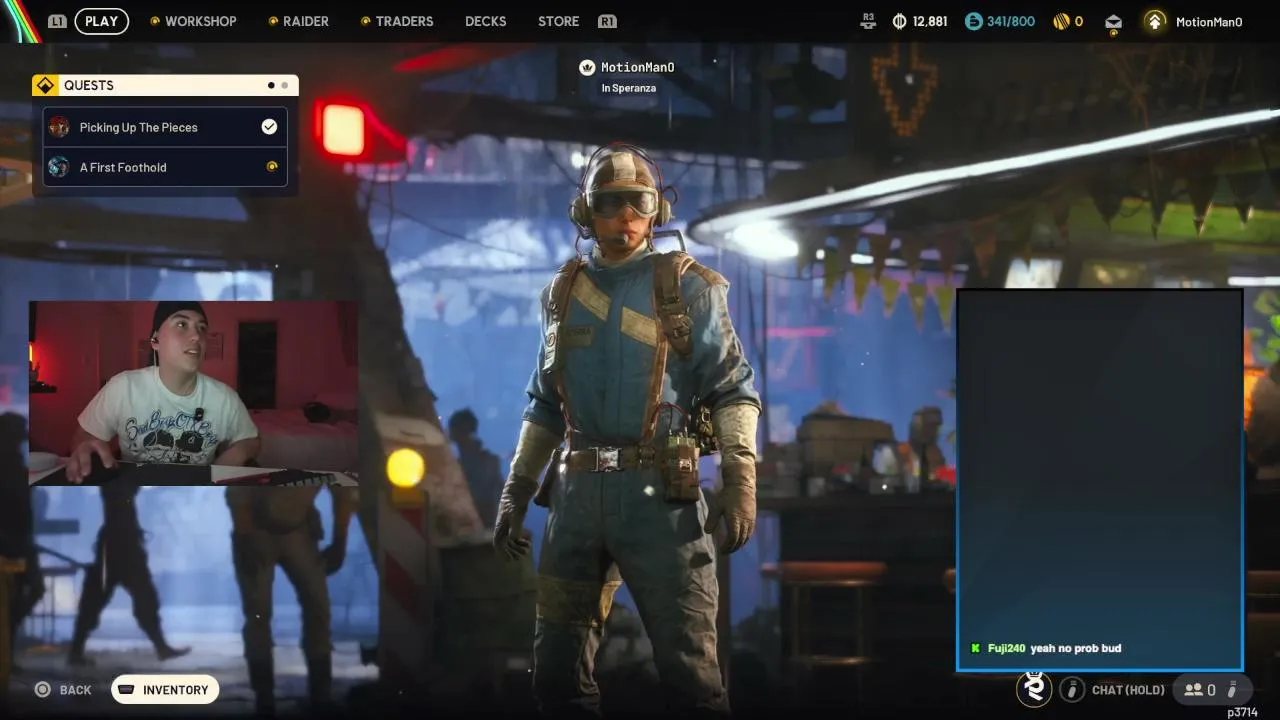Image resolution: width=1280 pixels, height=720 pixels.
Task: Click the PLAY tab
Action: click(101, 21)
